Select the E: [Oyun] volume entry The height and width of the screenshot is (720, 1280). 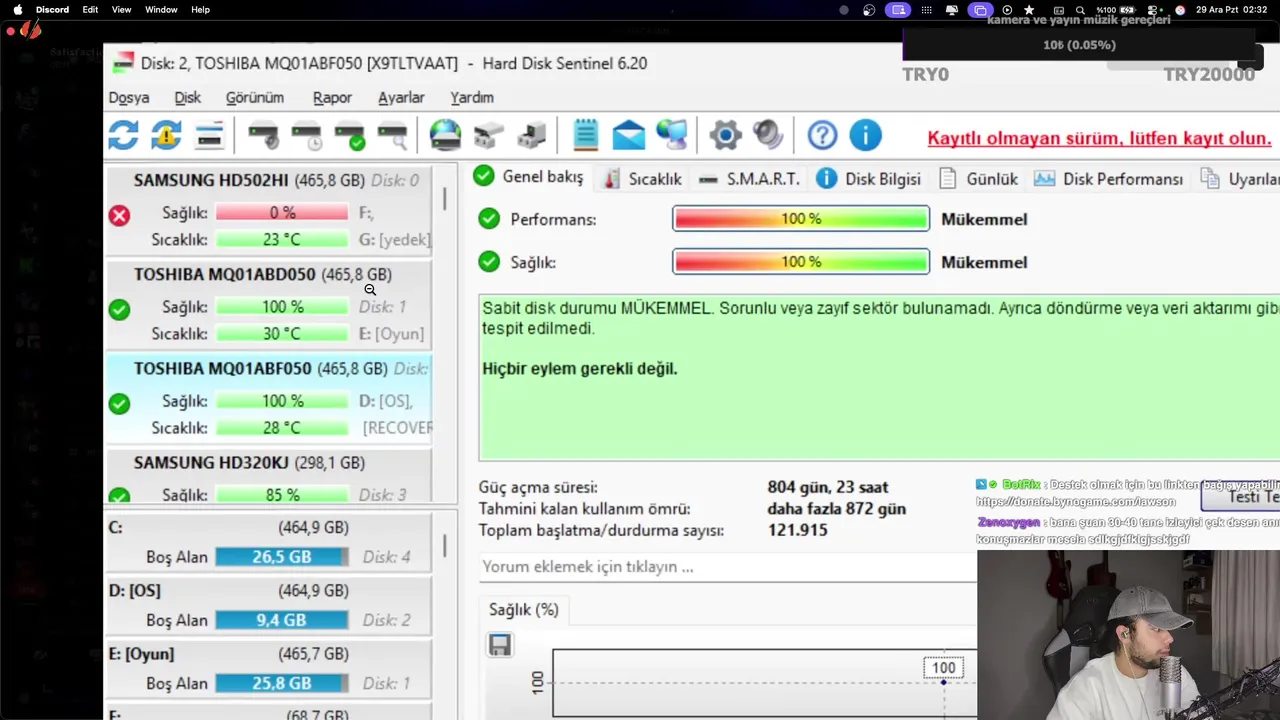coord(269,668)
